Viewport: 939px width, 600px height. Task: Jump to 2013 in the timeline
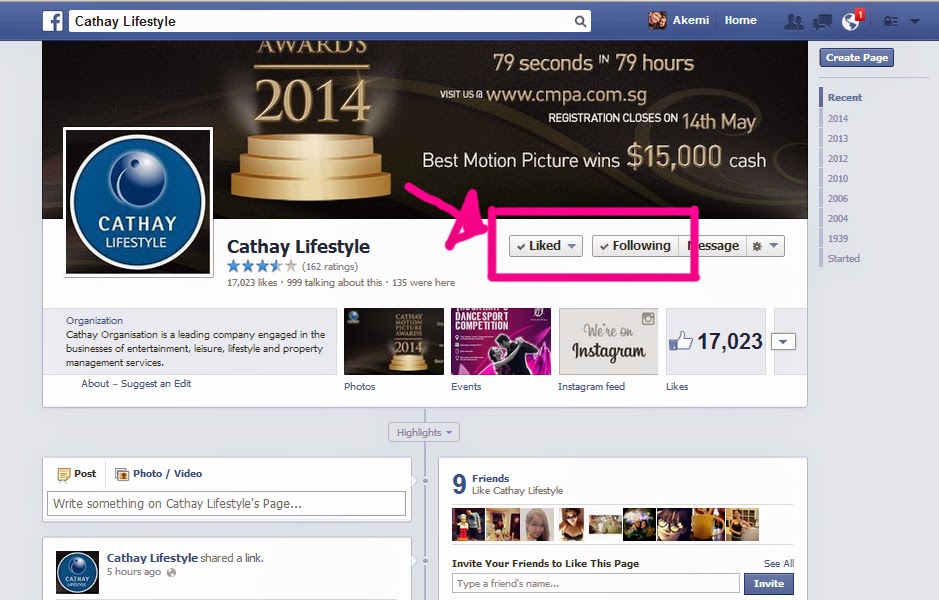[x=838, y=138]
